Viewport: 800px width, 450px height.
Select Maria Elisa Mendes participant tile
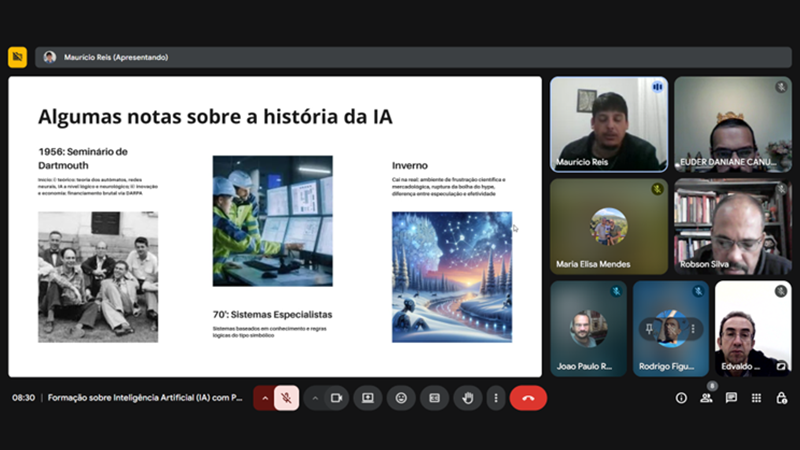[608, 227]
